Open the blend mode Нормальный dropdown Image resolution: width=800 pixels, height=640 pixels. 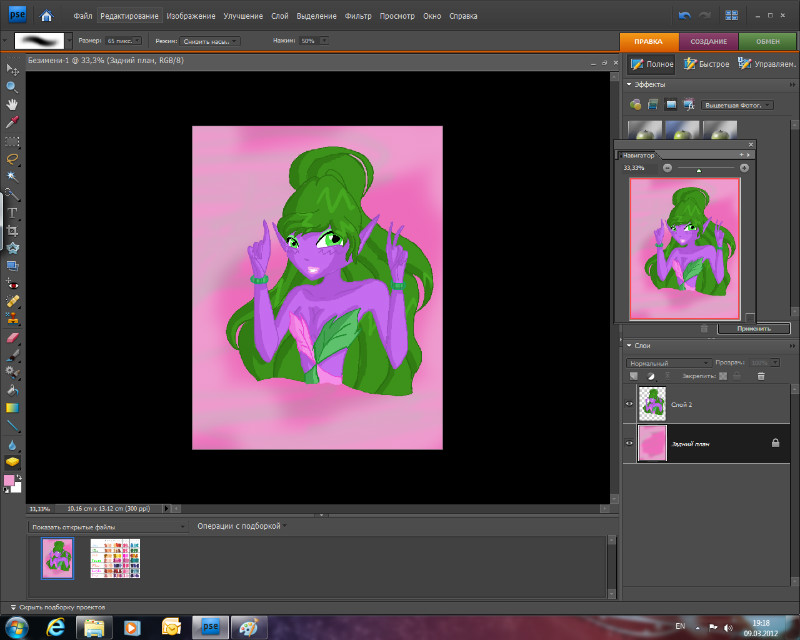(668, 363)
